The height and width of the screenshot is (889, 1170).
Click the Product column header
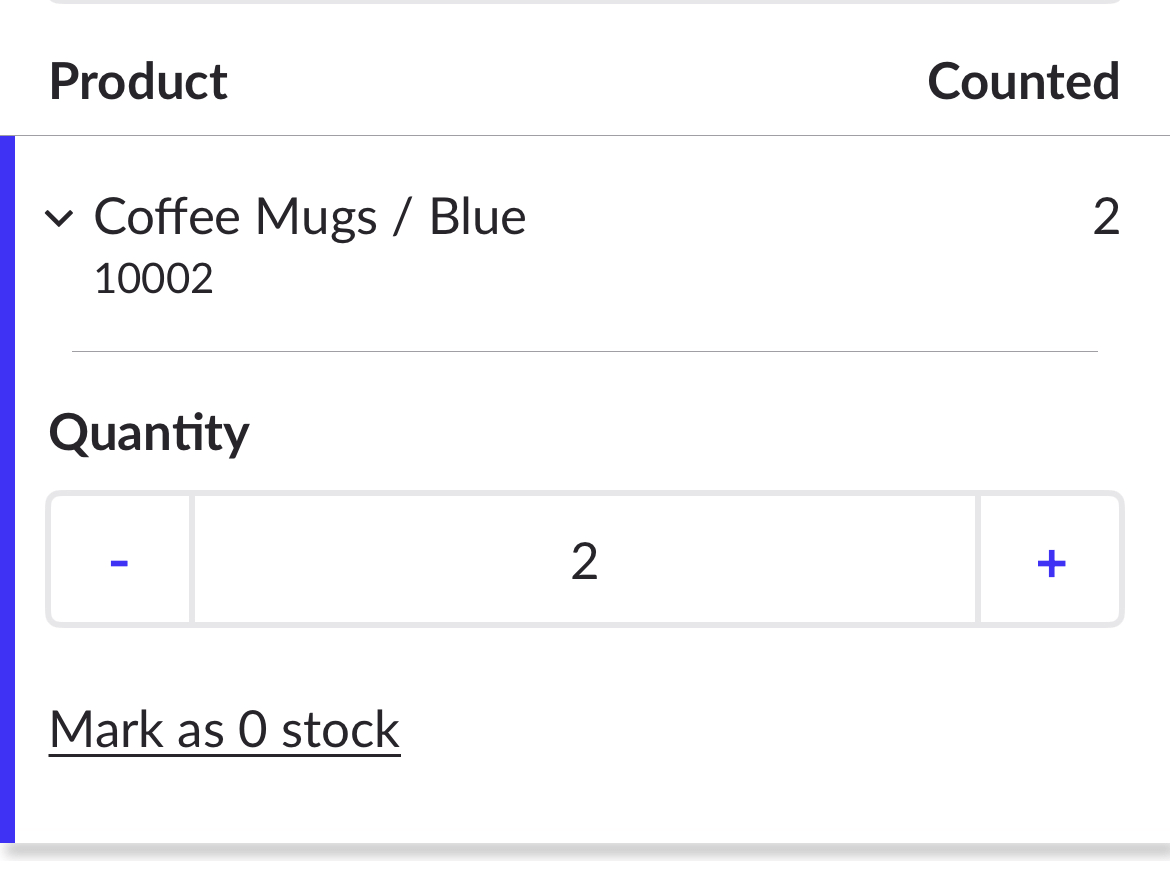pos(138,82)
